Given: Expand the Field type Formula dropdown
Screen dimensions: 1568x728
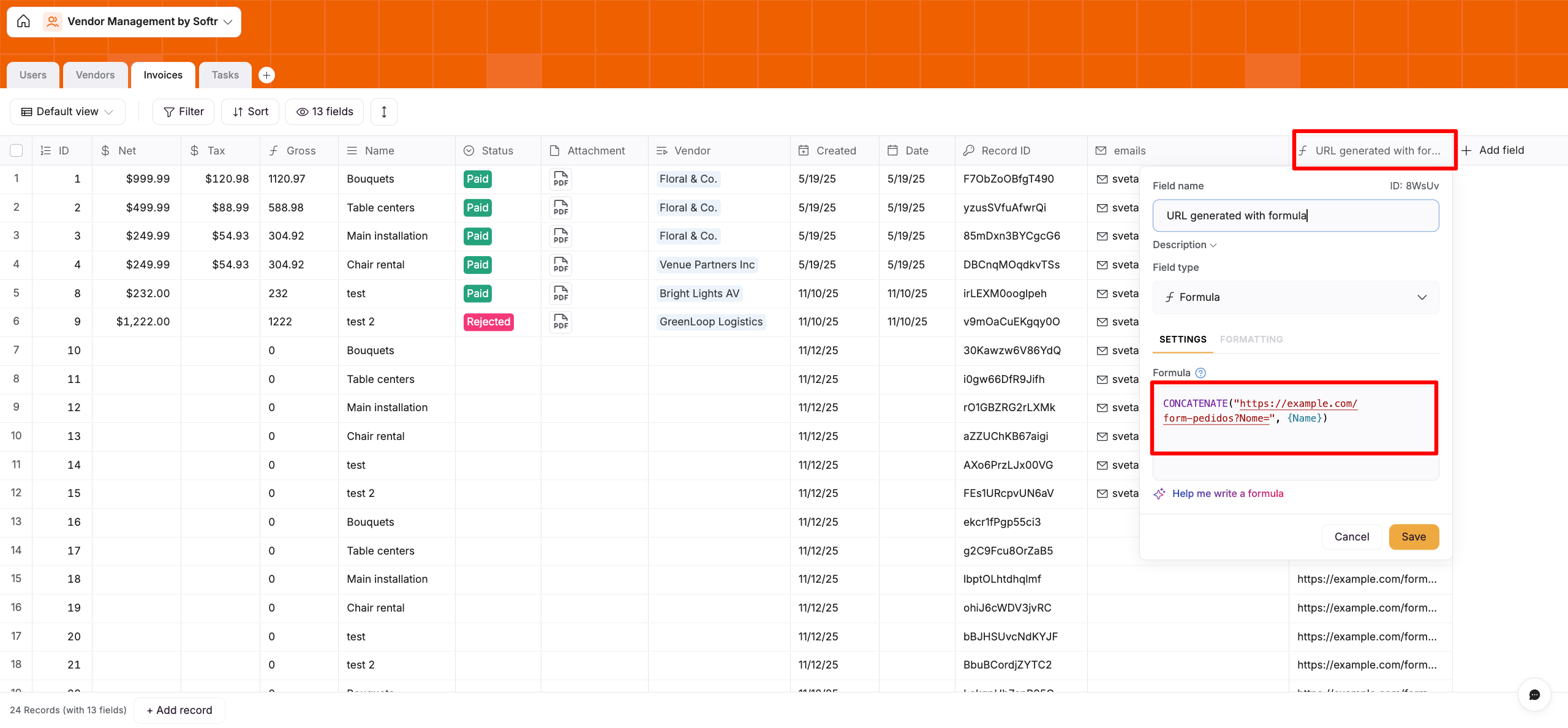Looking at the screenshot, I should pyautogui.click(x=1295, y=297).
